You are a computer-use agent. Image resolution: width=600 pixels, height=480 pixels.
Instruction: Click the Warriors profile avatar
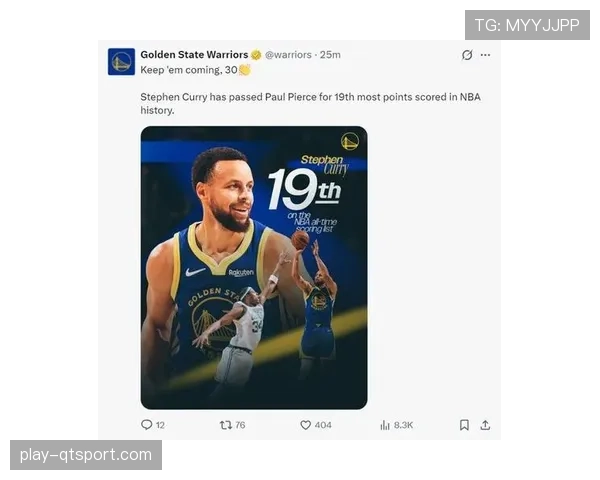click(x=121, y=62)
